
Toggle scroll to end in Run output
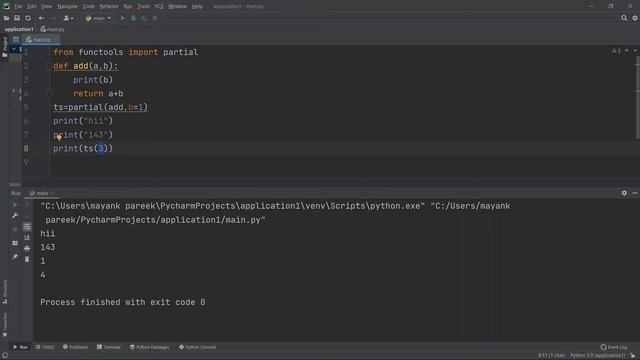27,237
